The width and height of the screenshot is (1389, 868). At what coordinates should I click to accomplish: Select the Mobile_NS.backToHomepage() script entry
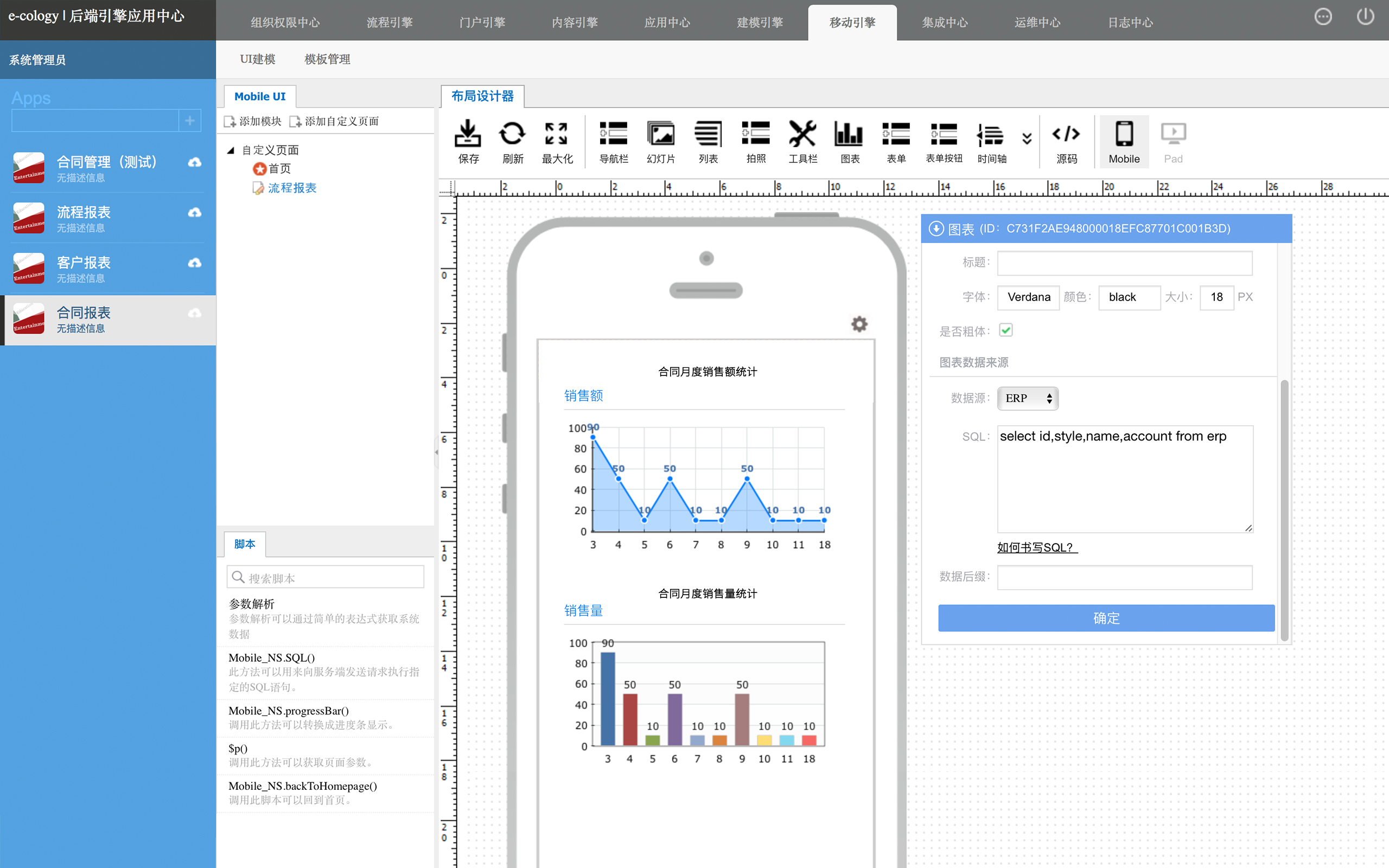tap(325, 793)
